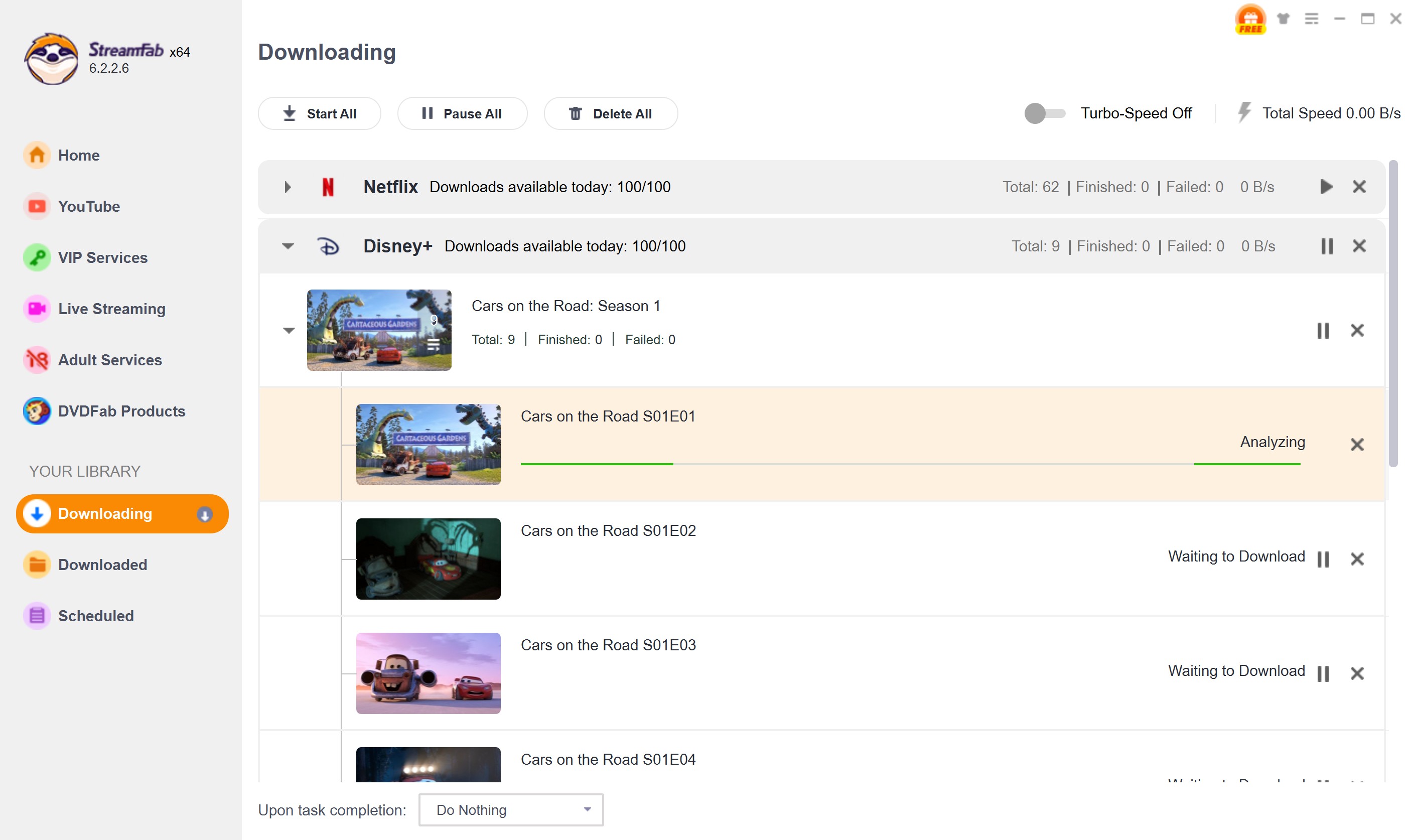This screenshot has width=1417, height=840.
Task: Remove the S01E02 download task
Action: 1357,559
